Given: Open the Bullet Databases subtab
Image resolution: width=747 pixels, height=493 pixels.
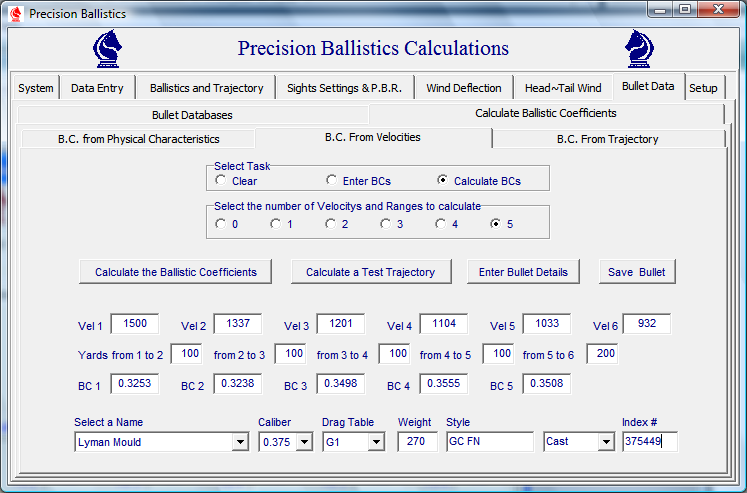Looking at the screenshot, I should pos(192,115).
